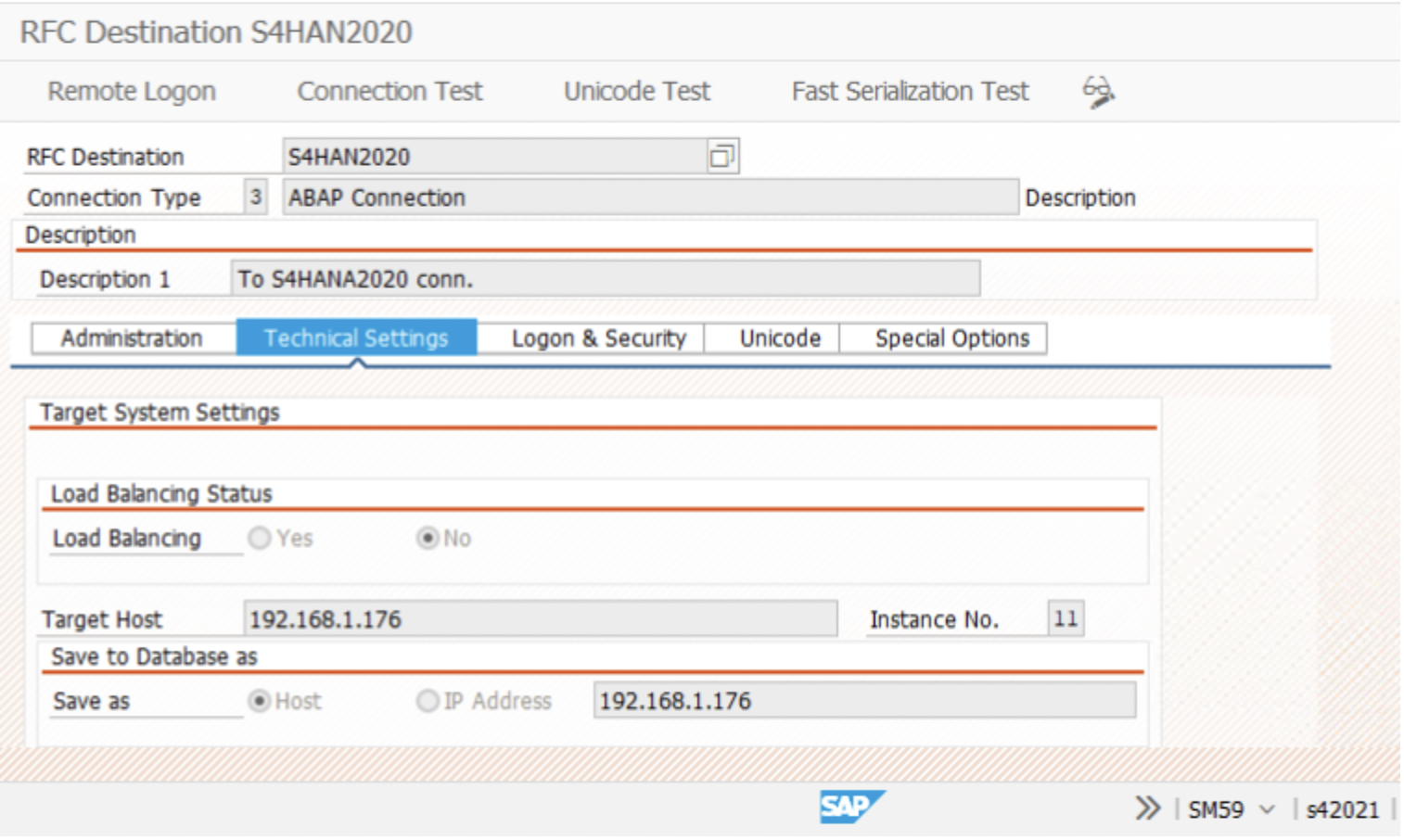
Task: Choose Save as IP Address radio button
Action: click(x=428, y=701)
